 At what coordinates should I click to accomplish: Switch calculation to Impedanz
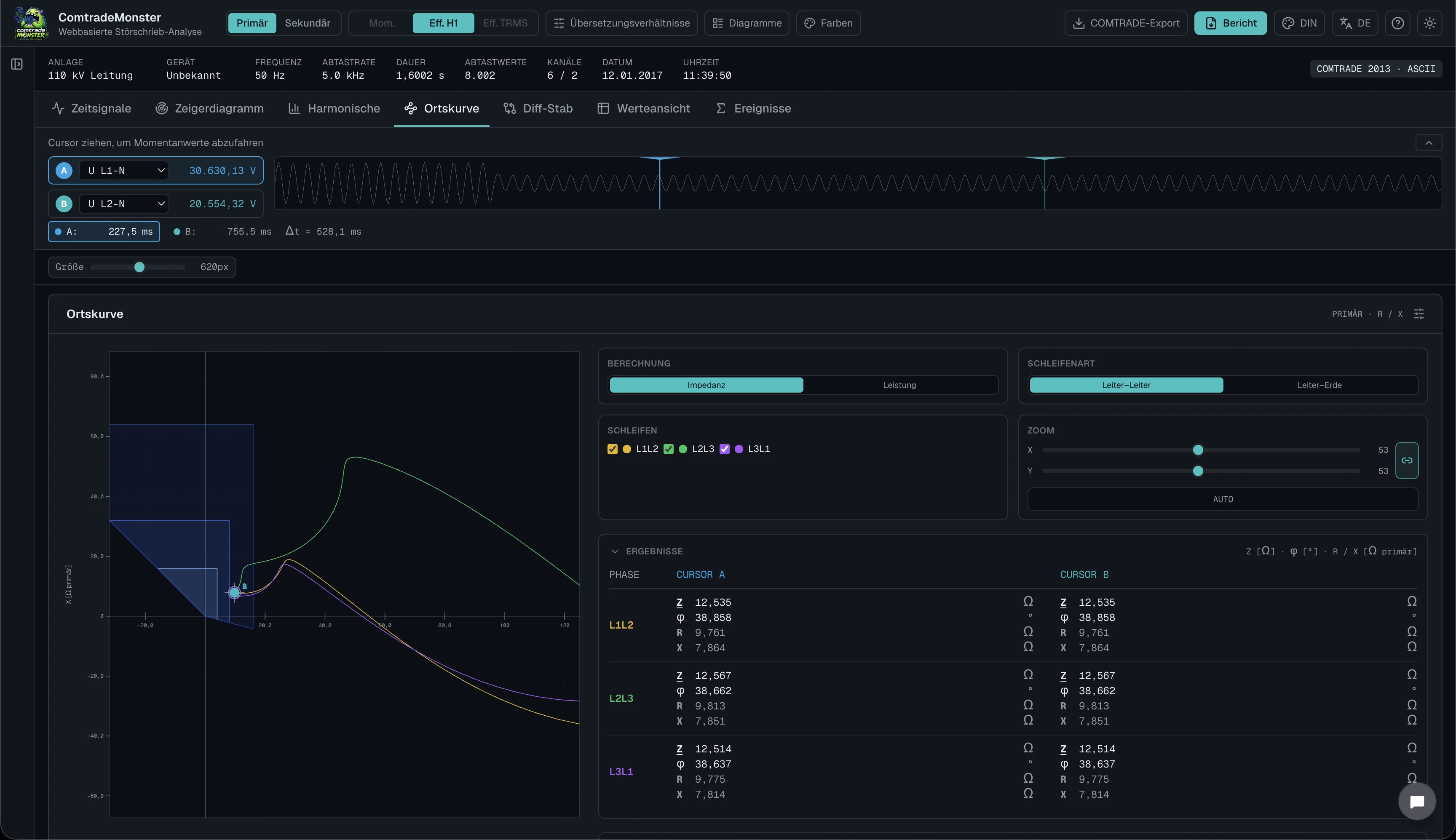point(706,385)
